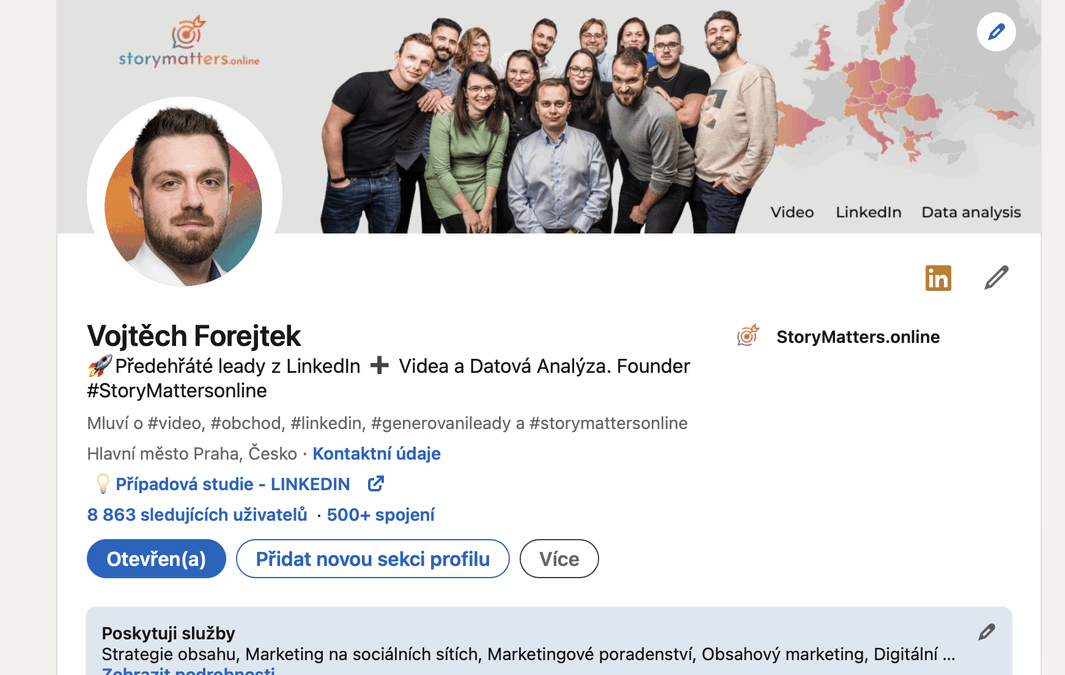Image resolution: width=1065 pixels, height=675 pixels.
Task: Click the lightbulb icon beside the case study
Action: 101,483
